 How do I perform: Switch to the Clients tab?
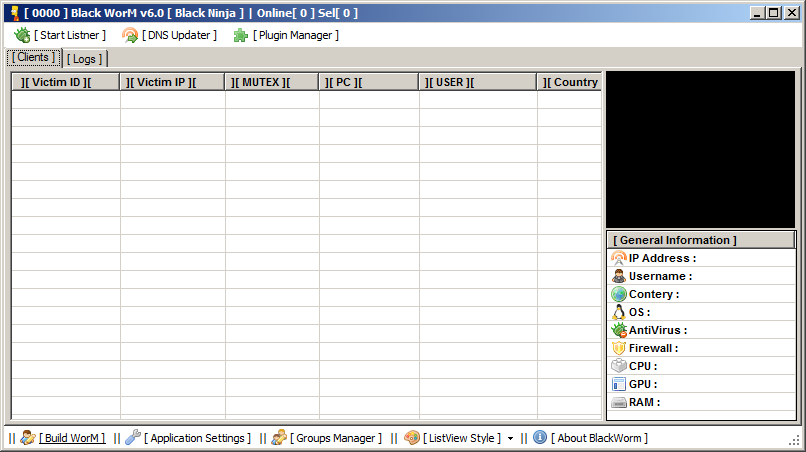tap(34, 58)
